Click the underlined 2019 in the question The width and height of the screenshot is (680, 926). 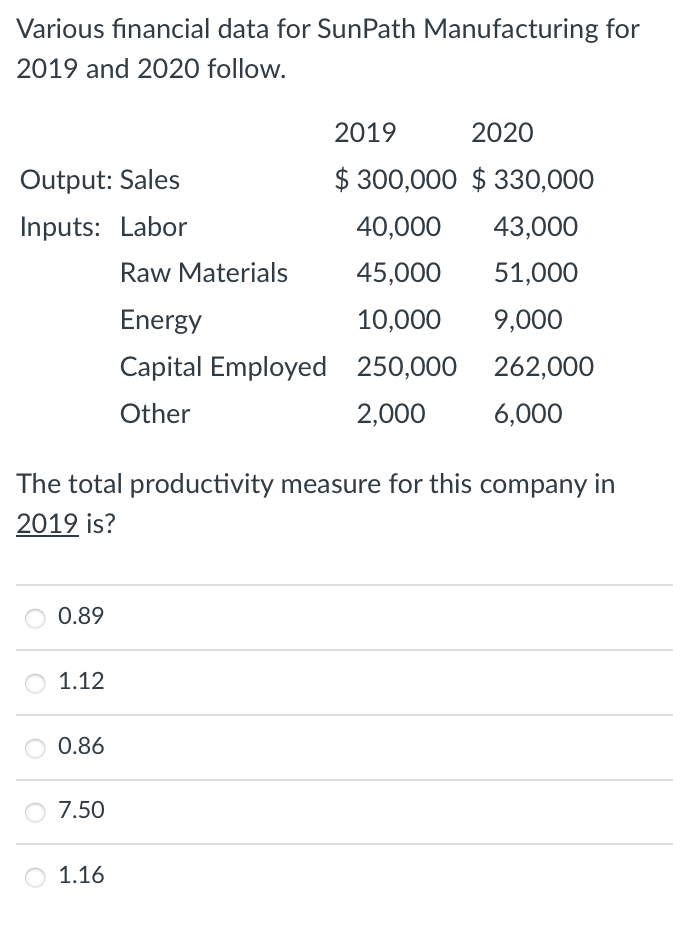tap(47, 525)
